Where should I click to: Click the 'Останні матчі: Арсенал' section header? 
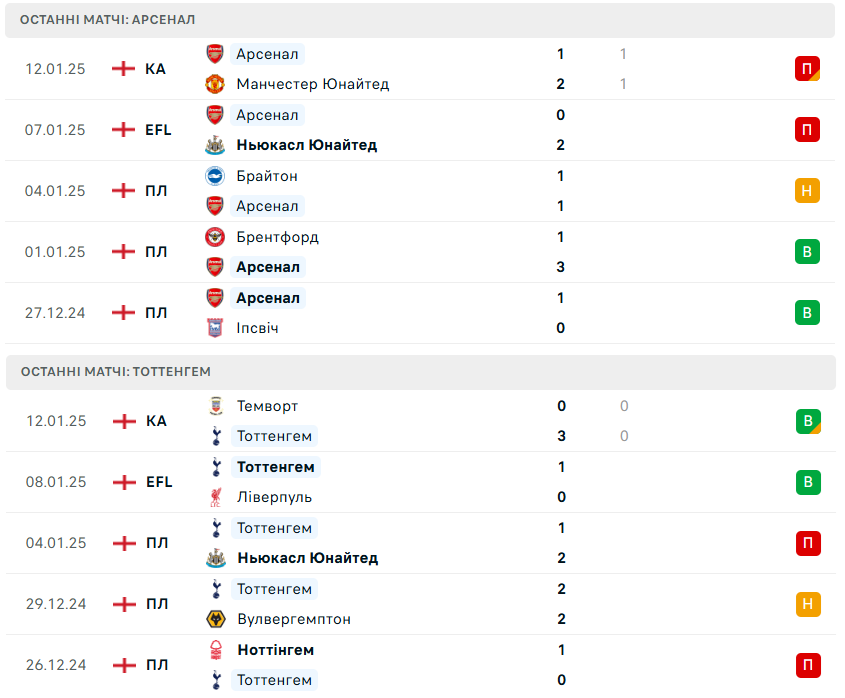tap(108, 20)
